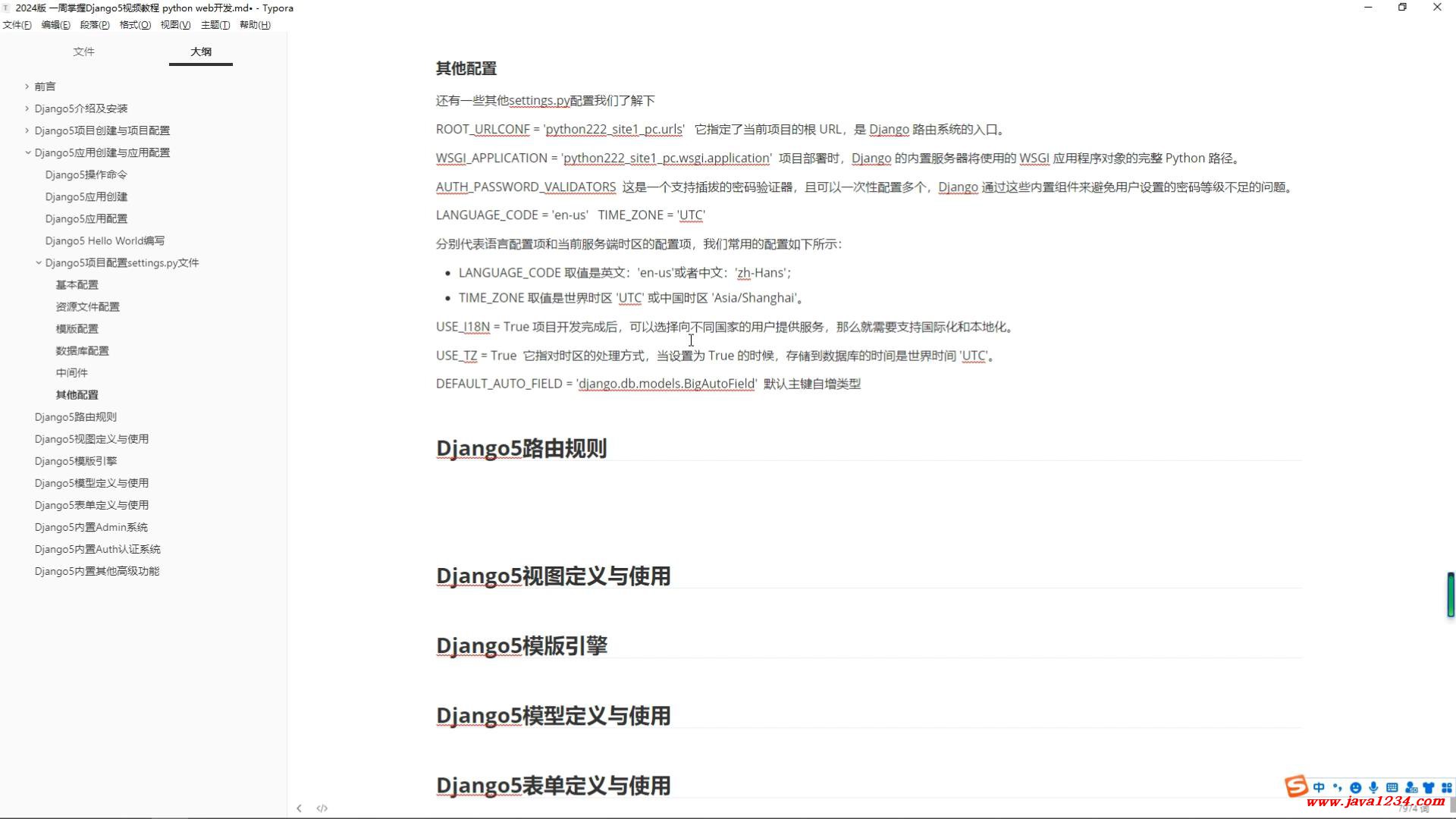Open the 文件(F) menu

pyautogui.click(x=17, y=25)
